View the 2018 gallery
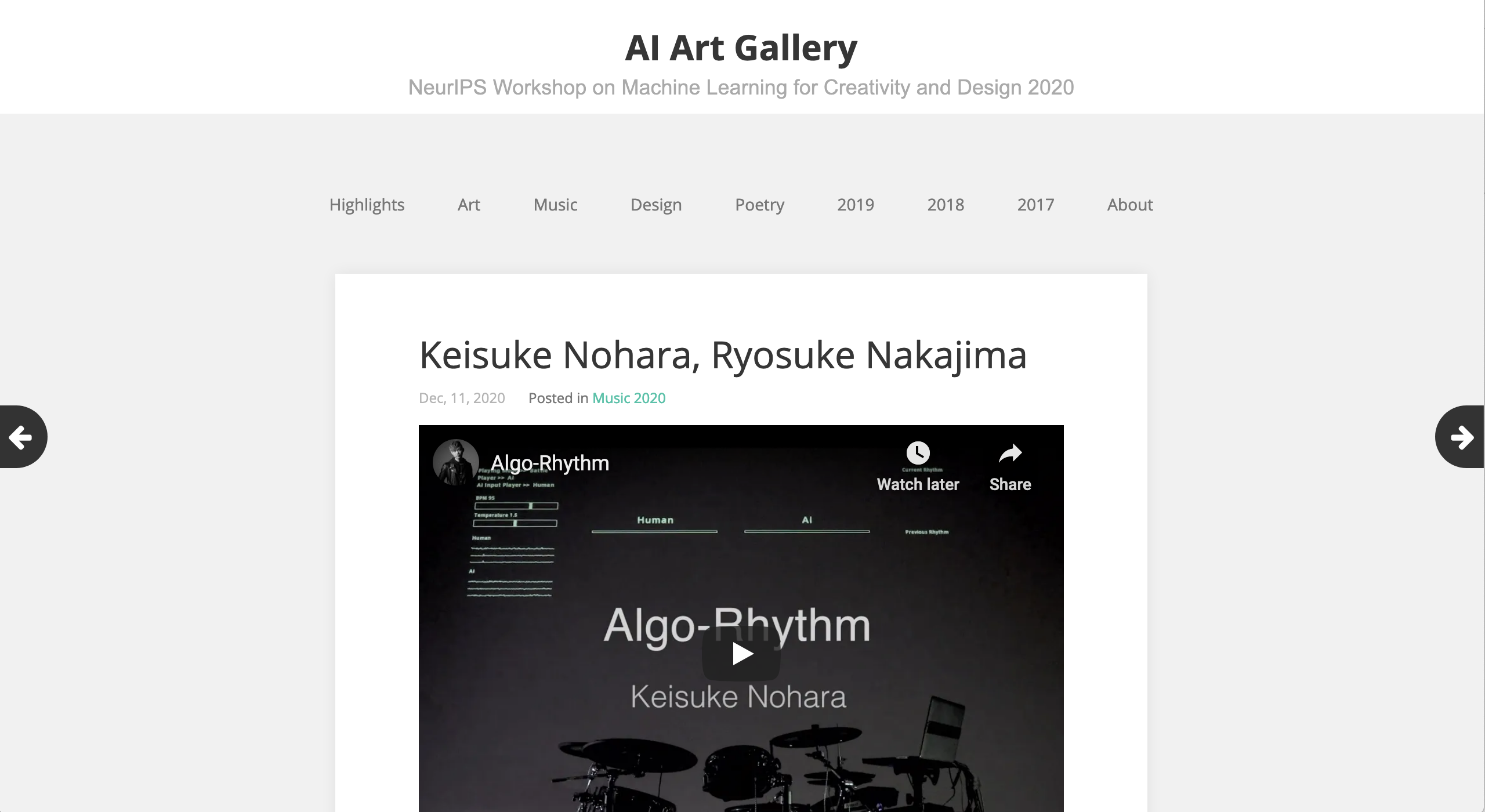The width and height of the screenshot is (1485, 812). pyautogui.click(x=946, y=205)
